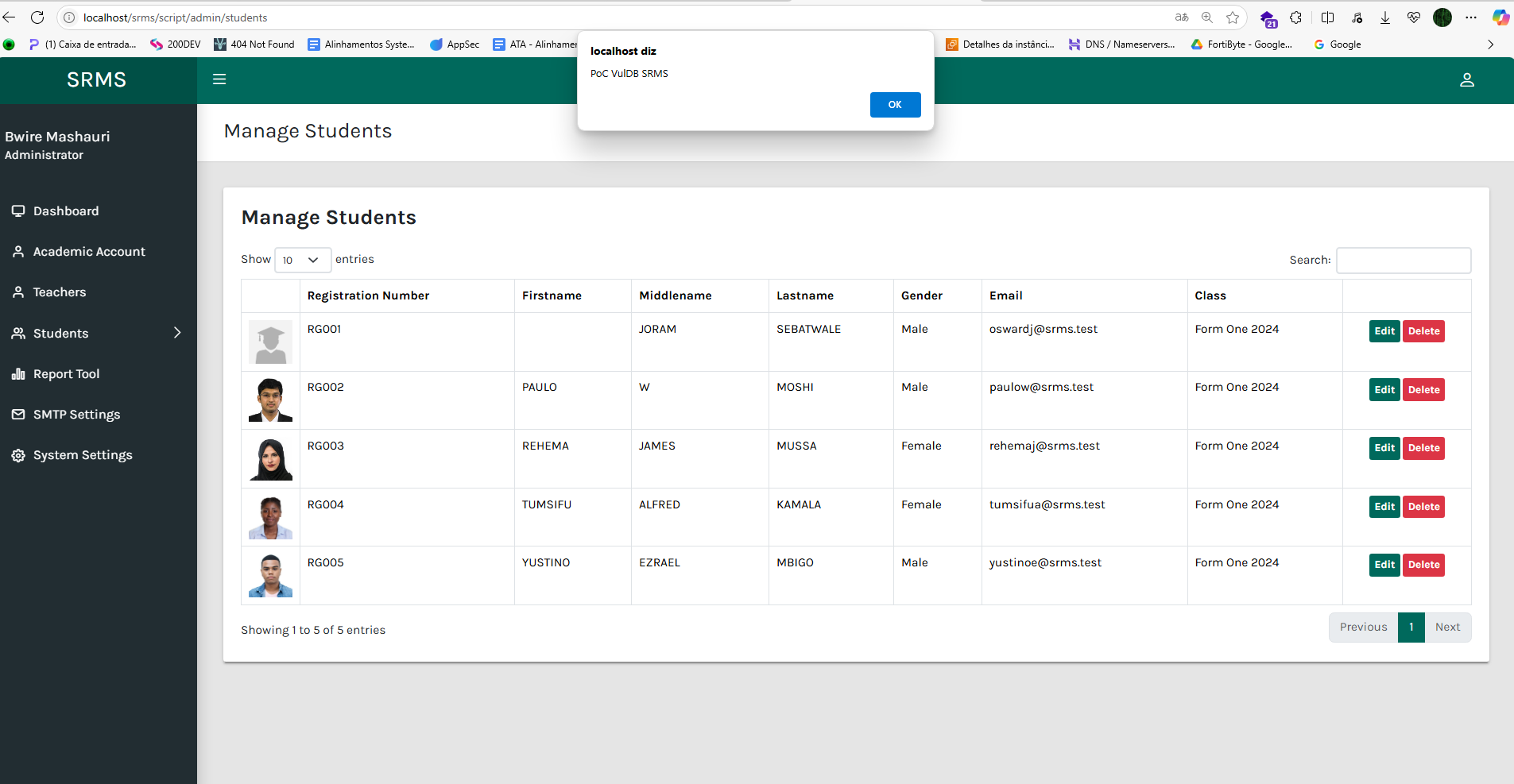Click the photo of student RG005
The width and height of the screenshot is (1514, 784).
[x=270, y=576]
